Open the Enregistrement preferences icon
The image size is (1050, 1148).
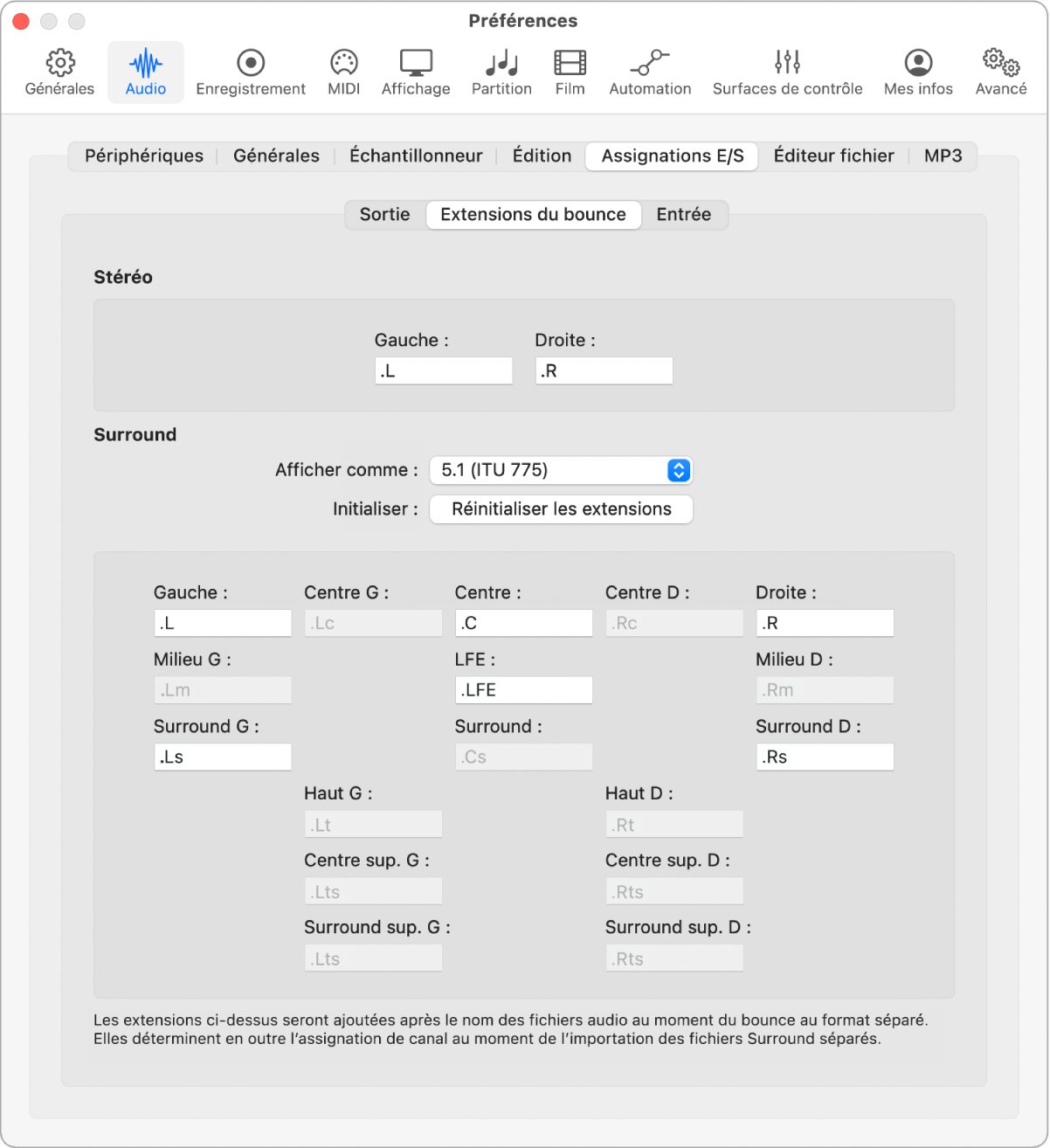251,71
